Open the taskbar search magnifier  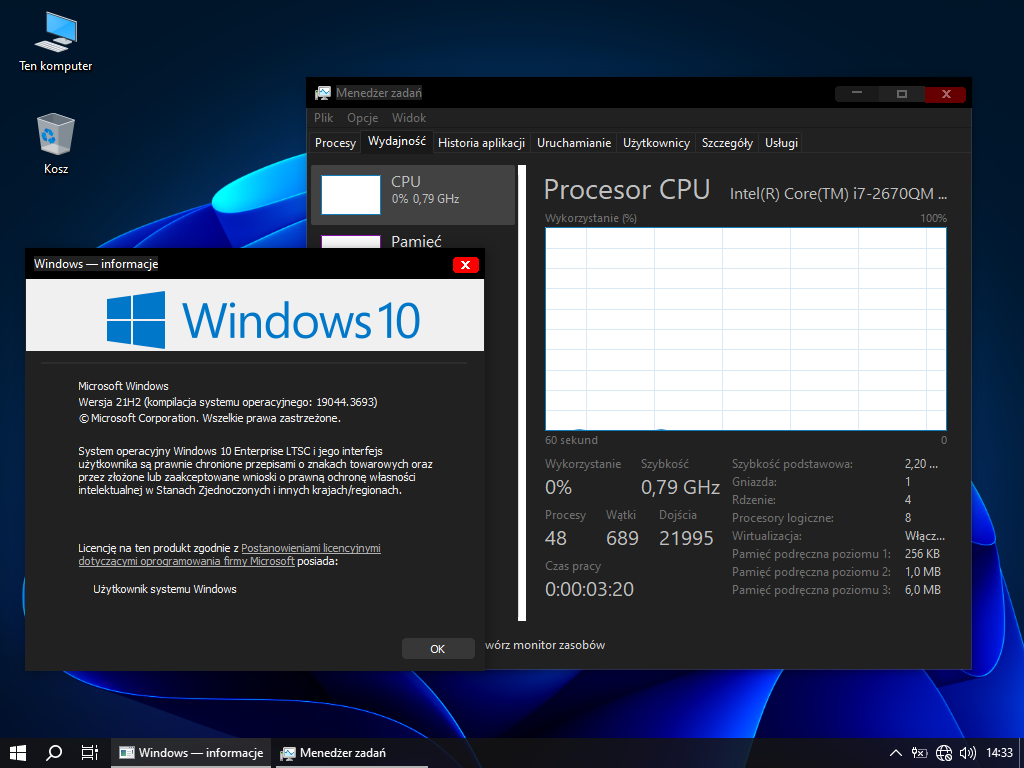click(x=54, y=753)
